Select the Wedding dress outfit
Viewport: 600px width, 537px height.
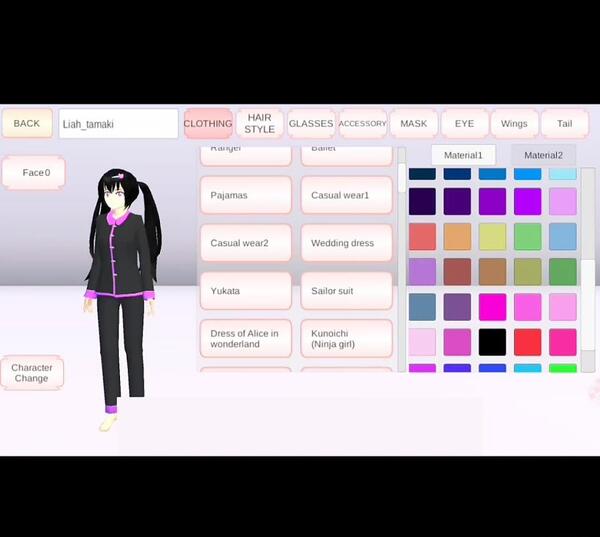346,243
